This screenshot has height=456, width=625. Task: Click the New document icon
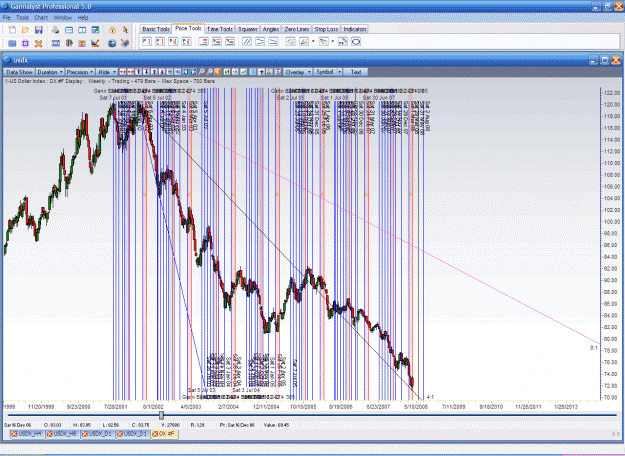pyautogui.click(x=12, y=30)
